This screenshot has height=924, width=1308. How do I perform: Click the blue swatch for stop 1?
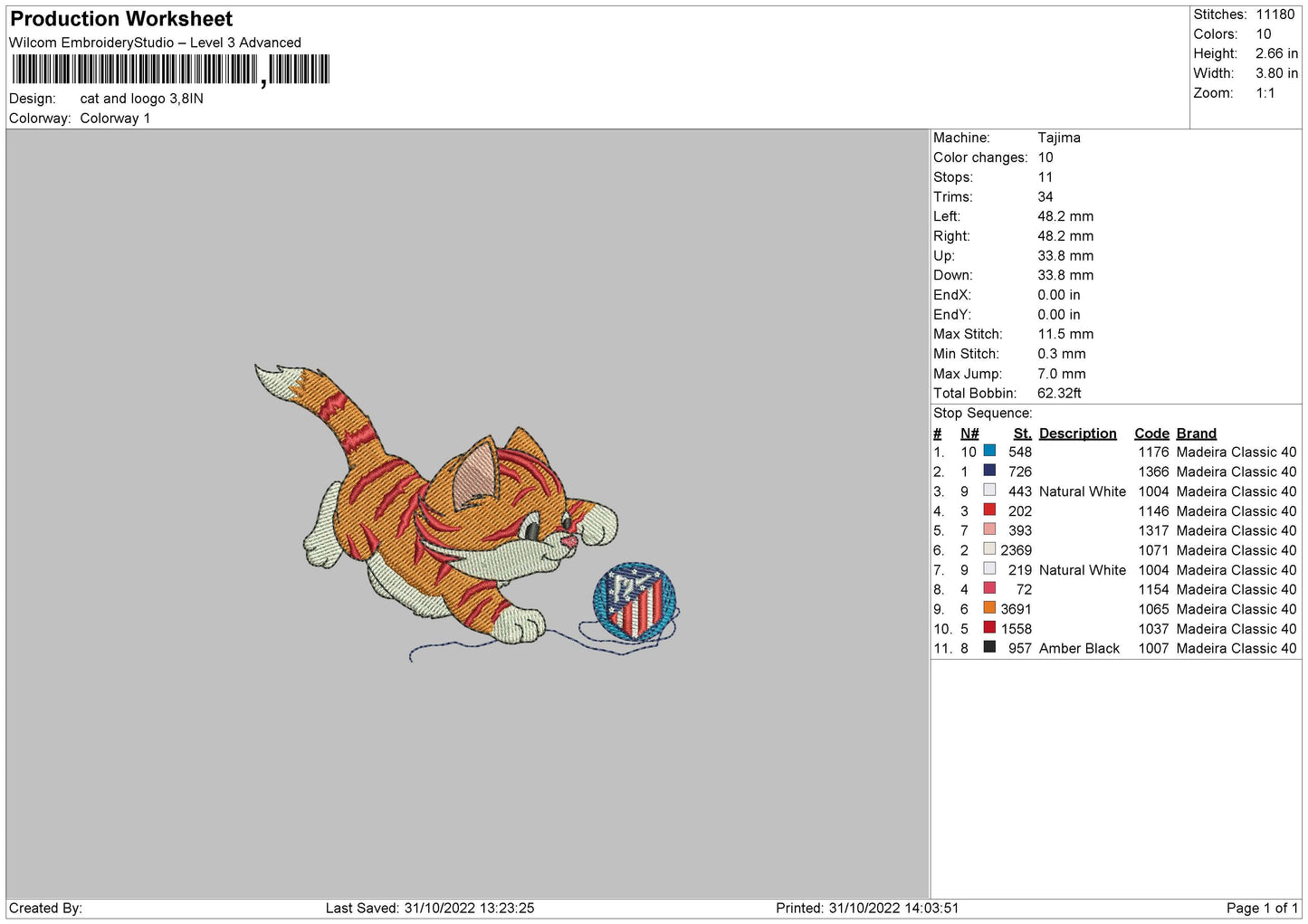(989, 451)
